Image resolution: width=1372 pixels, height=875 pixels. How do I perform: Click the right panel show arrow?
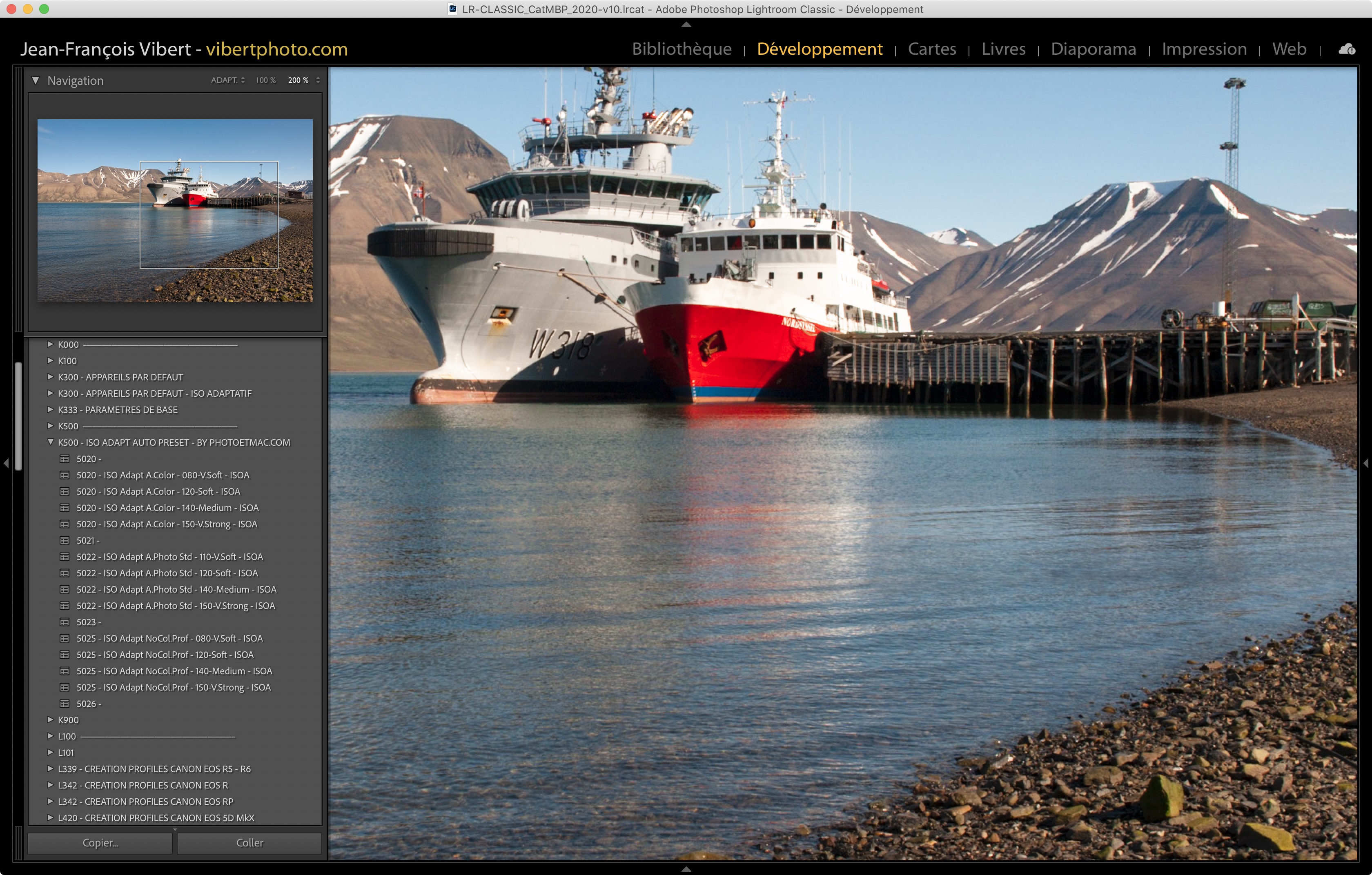(1366, 463)
